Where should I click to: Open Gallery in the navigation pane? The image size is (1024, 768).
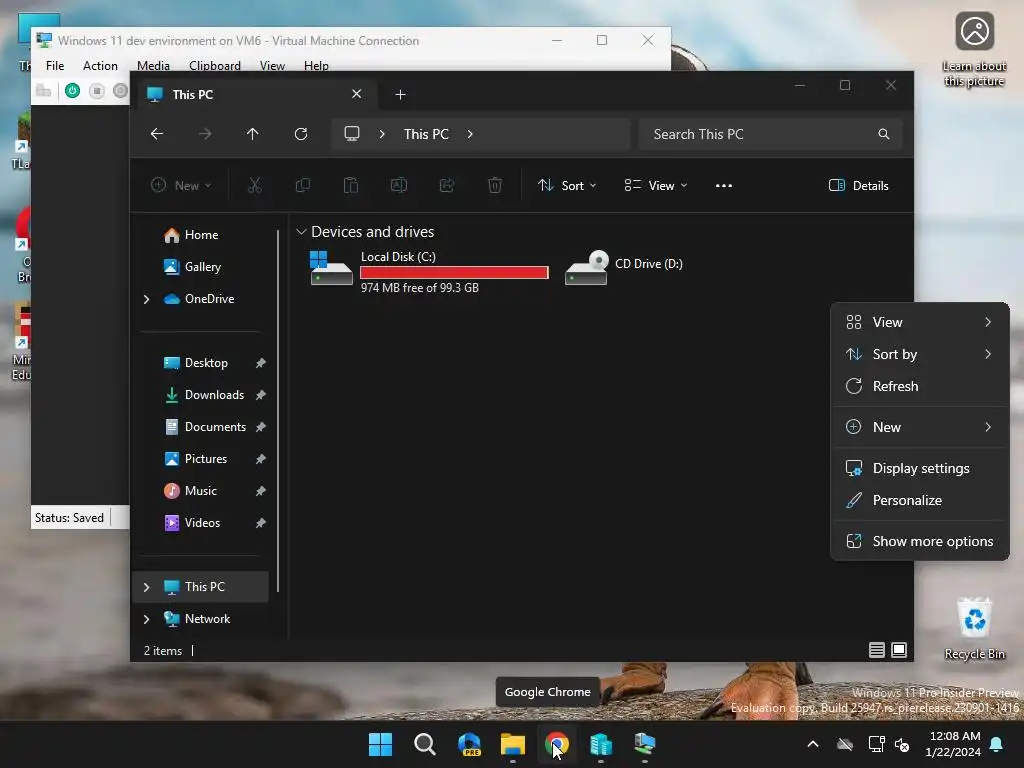(200, 267)
